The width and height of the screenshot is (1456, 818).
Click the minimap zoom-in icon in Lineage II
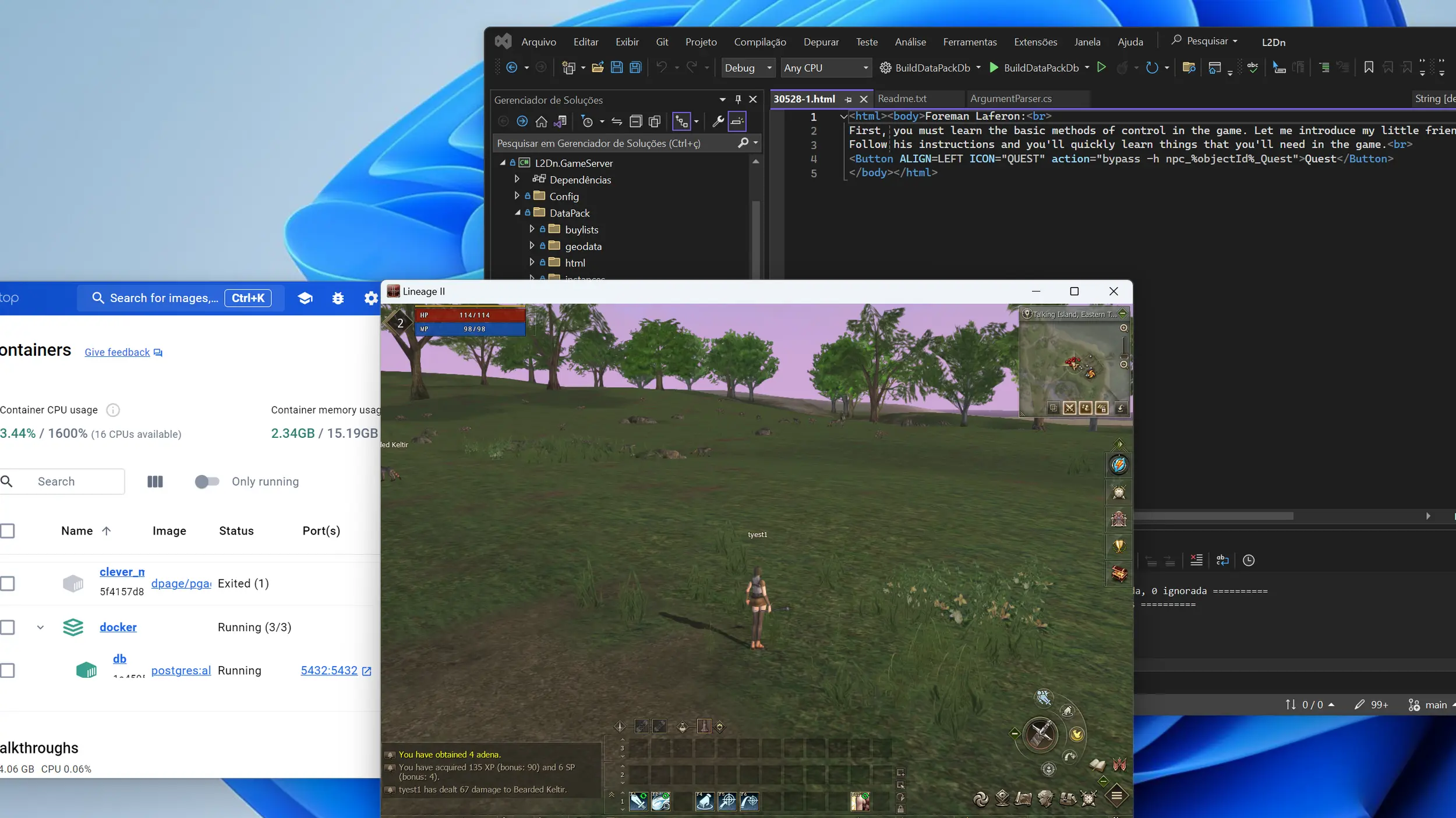(x=1123, y=328)
